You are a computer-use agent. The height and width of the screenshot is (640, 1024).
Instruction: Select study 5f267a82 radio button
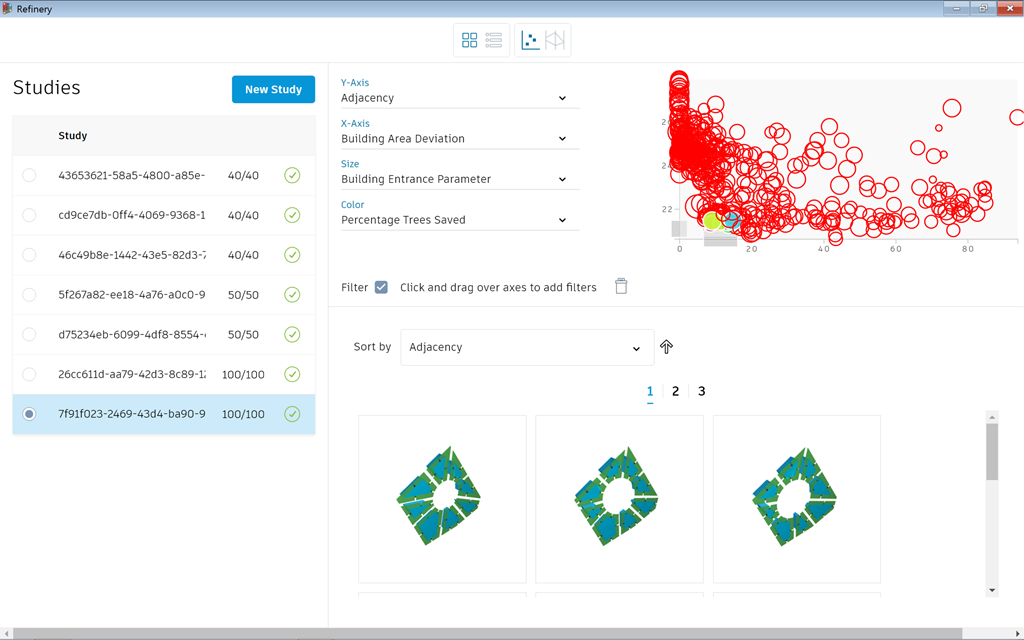pyautogui.click(x=29, y=295)
